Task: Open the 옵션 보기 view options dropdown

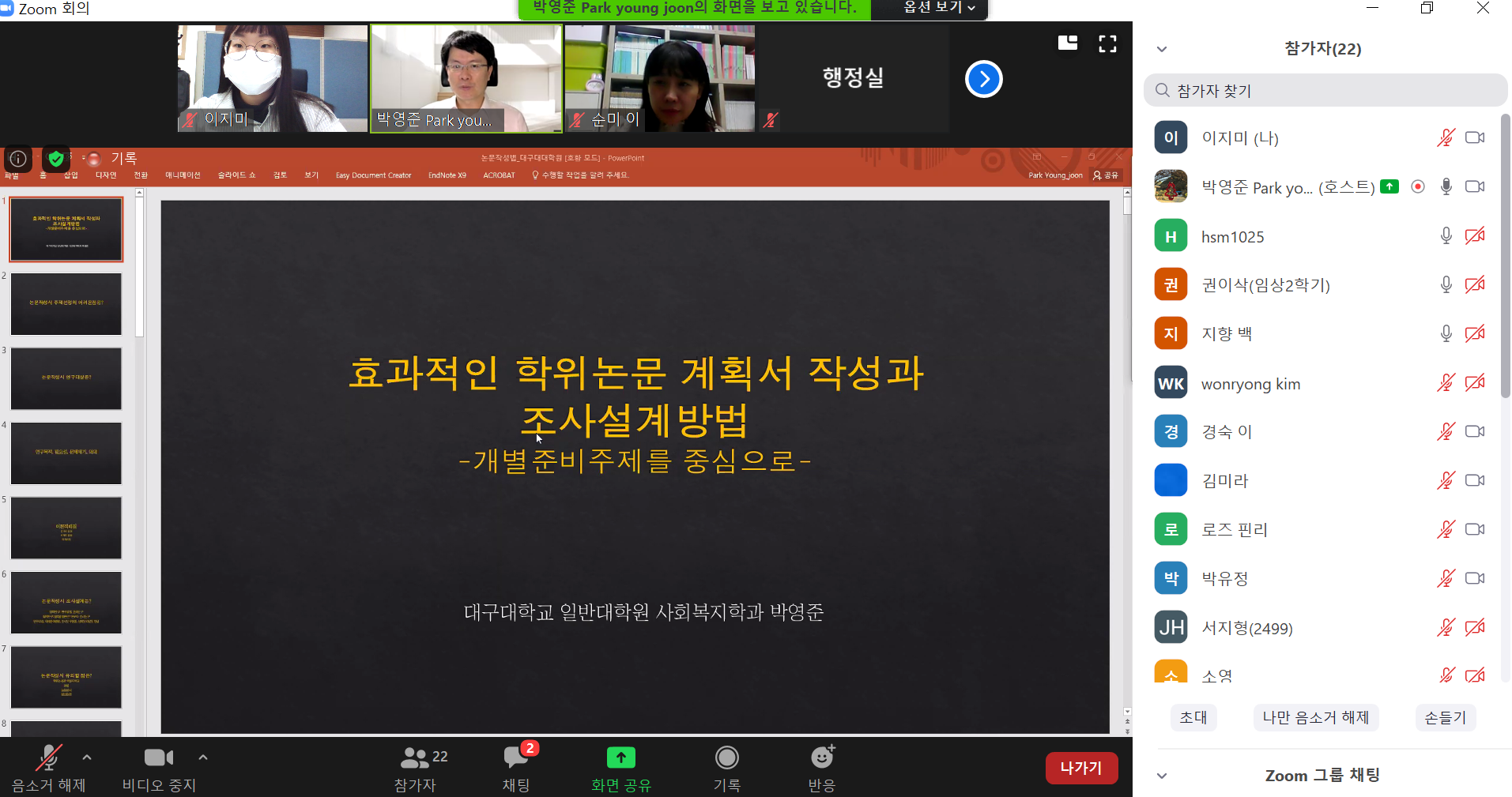Action: click(x=939, y=8)
